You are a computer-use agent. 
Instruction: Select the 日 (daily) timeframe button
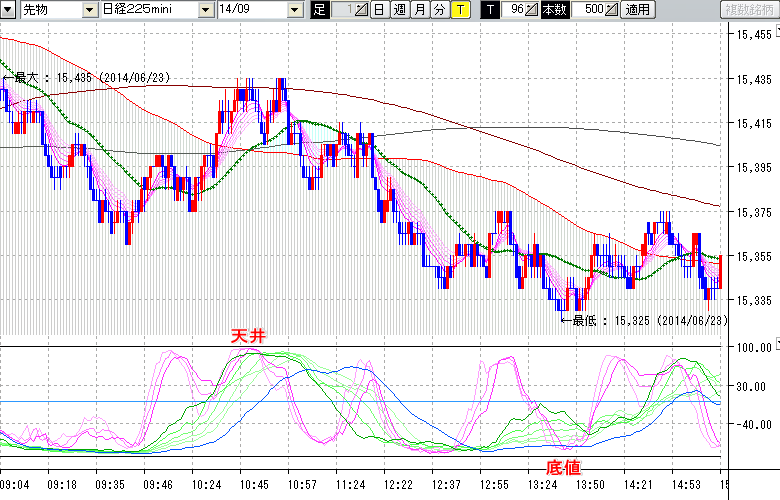(379, 10)
